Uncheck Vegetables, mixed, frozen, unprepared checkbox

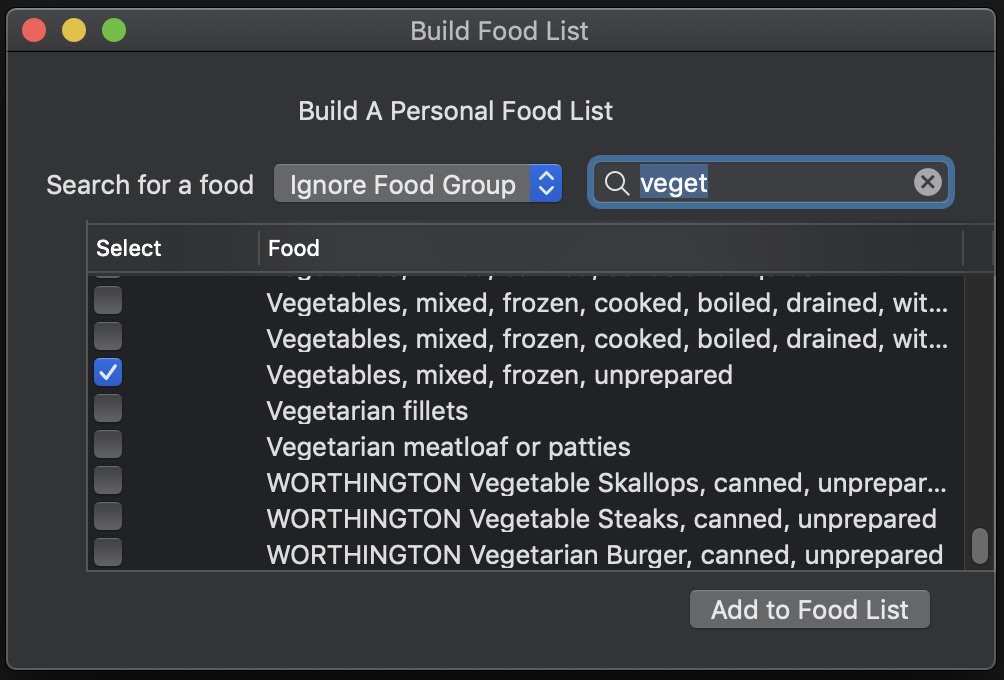click(x=108, y=374)
